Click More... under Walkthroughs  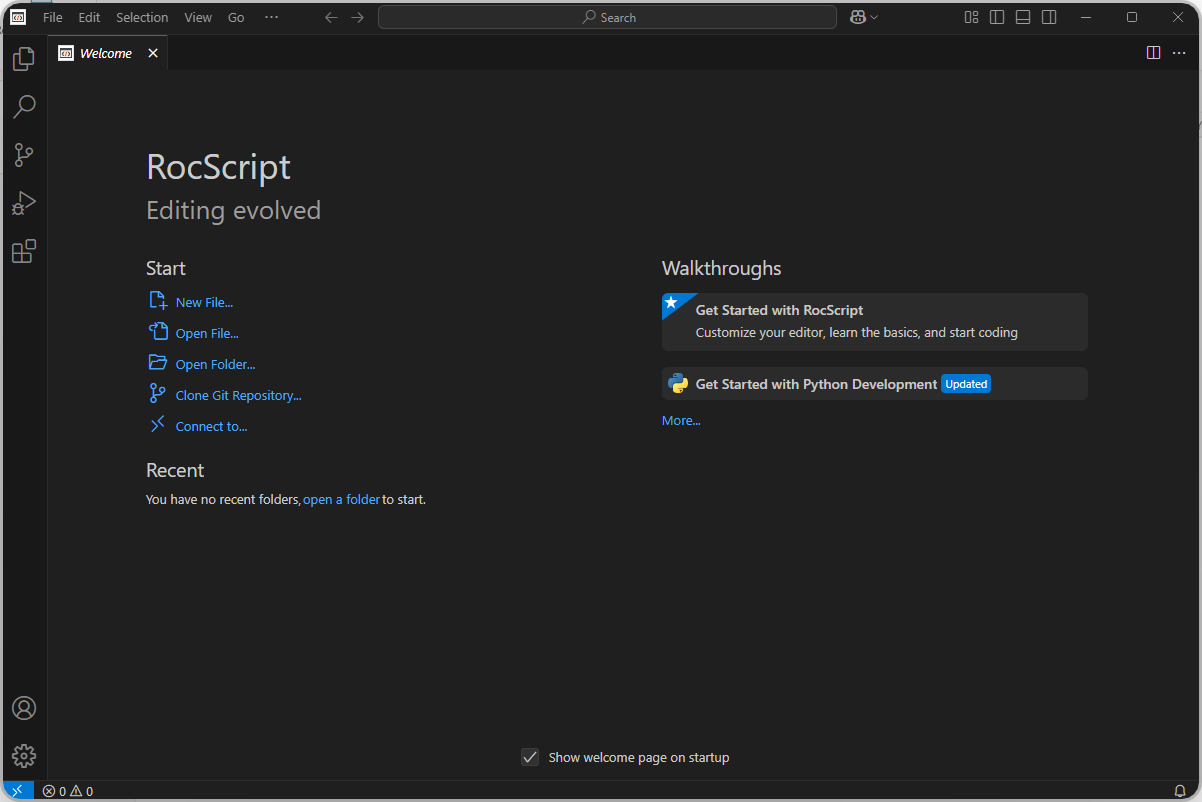pyautogui.click(x=680, y=420)
